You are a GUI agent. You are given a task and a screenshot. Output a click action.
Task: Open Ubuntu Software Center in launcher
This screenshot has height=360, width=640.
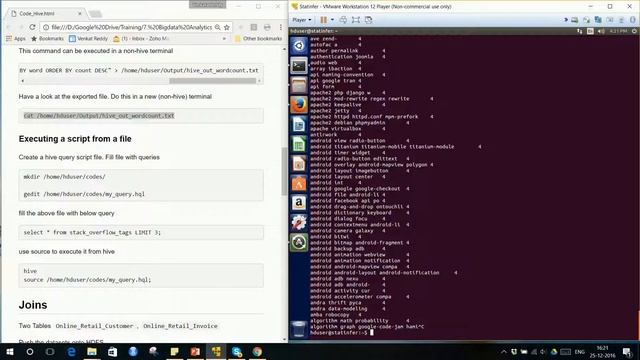(299, 183)
